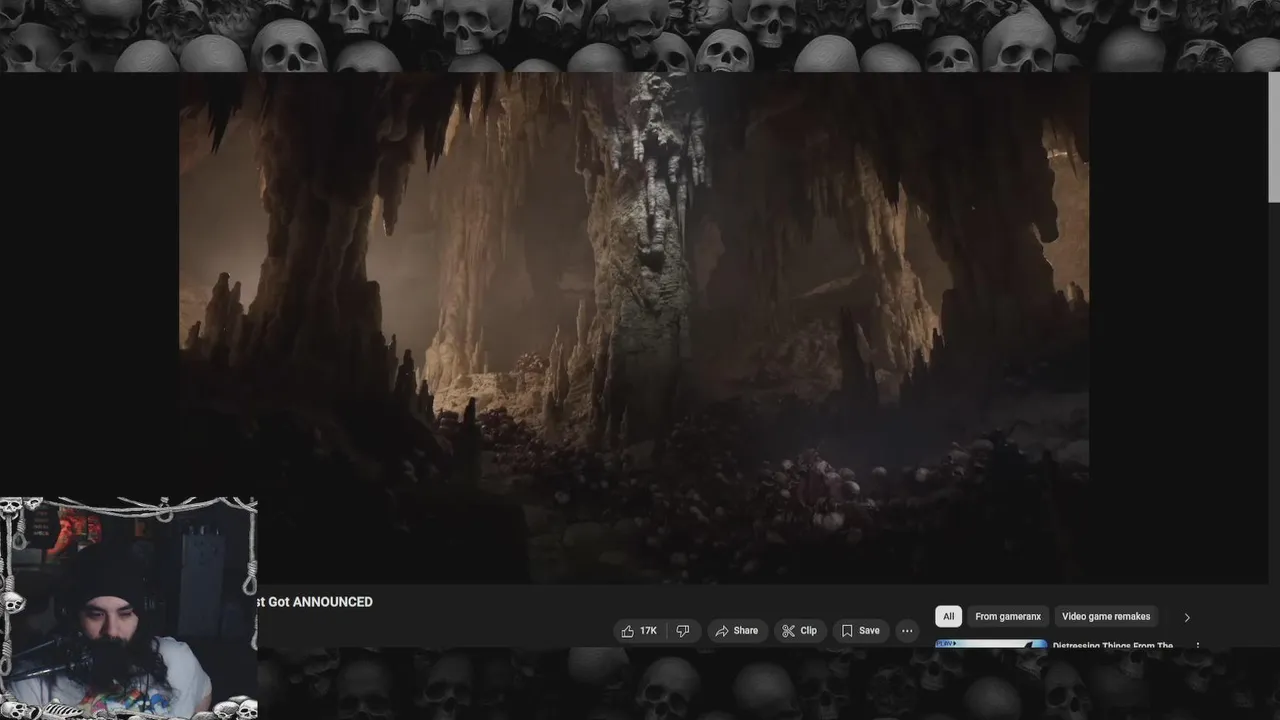Click the video title ending in Got ANNOUNCED
This screenshot has width=1280, height=720.
click(315, 602)
